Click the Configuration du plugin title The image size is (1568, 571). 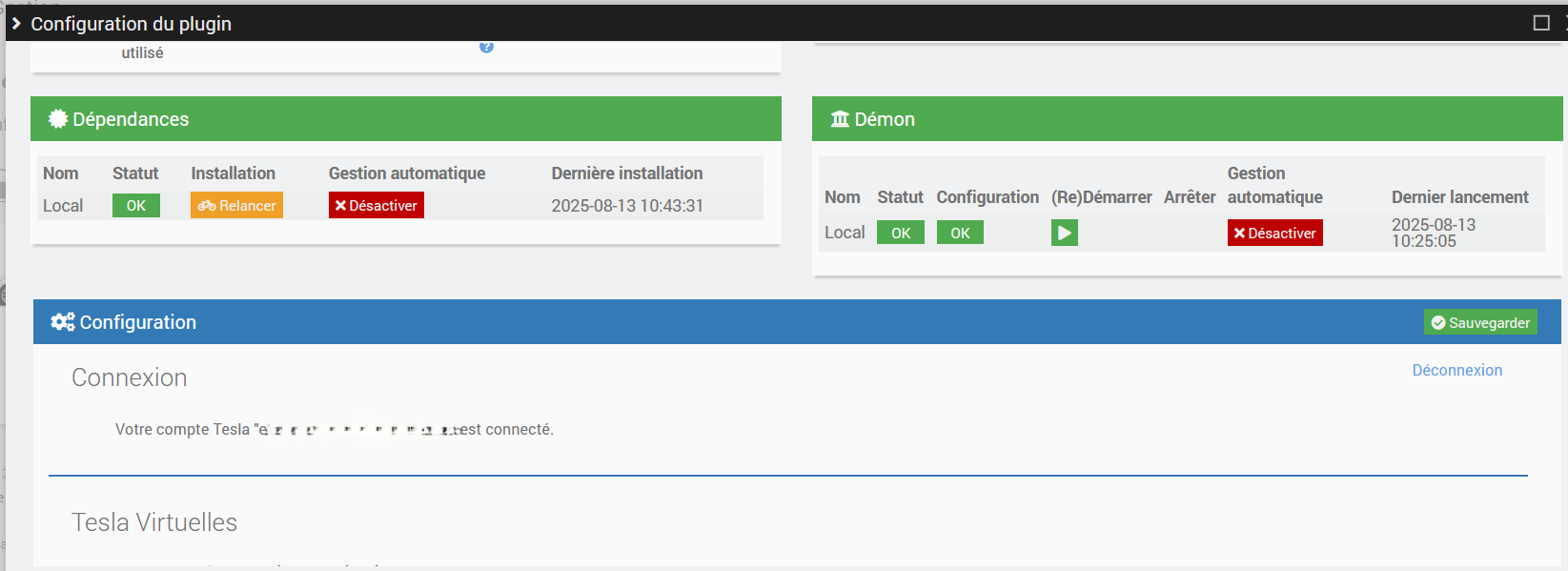point(132,24)
